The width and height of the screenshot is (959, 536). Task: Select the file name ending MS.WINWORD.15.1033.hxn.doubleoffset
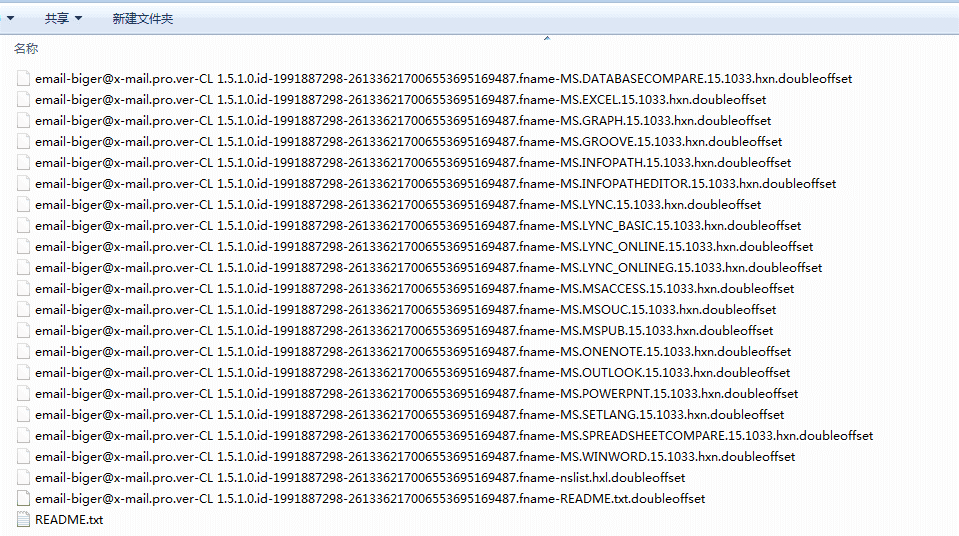click(415, 456)
